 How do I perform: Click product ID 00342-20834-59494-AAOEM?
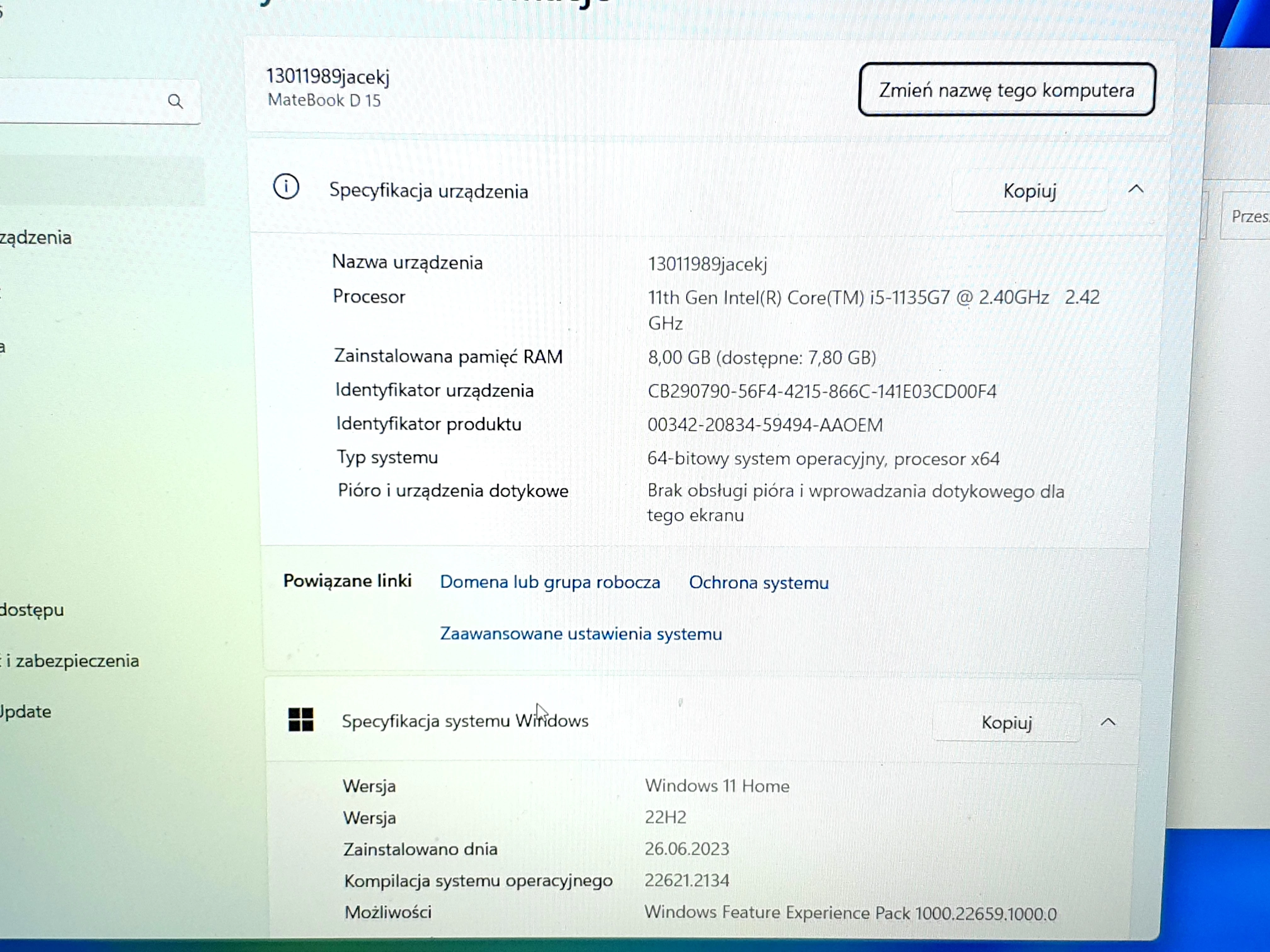click(x=765, y=425)
